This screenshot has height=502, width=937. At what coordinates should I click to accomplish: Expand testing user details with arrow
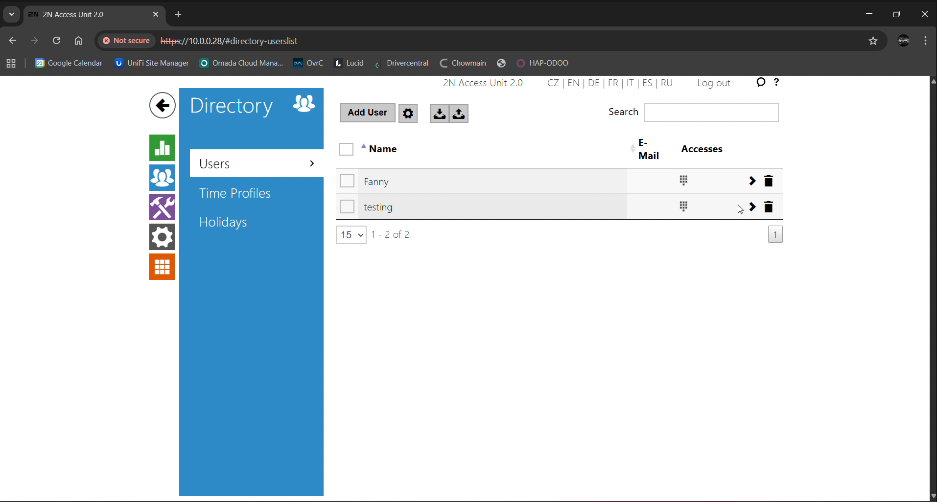click(x=752, y=207)
